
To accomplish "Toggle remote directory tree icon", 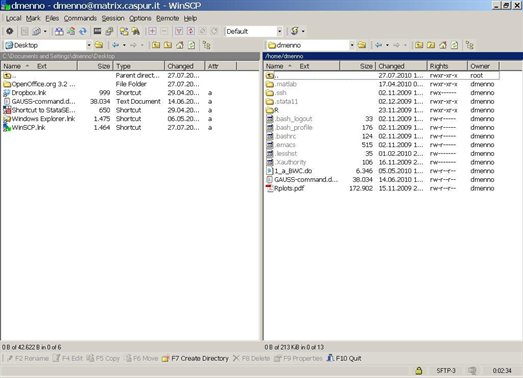I will 470,45.
